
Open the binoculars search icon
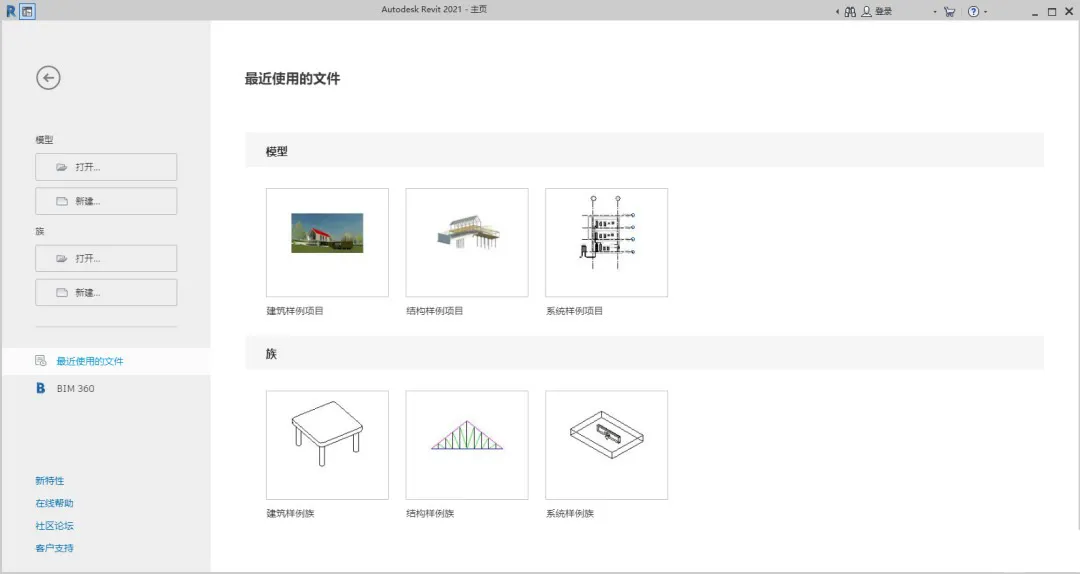850,11
